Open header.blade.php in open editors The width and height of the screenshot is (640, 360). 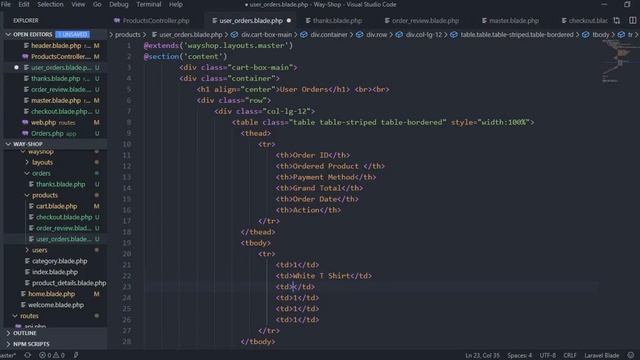coord(56,46)
